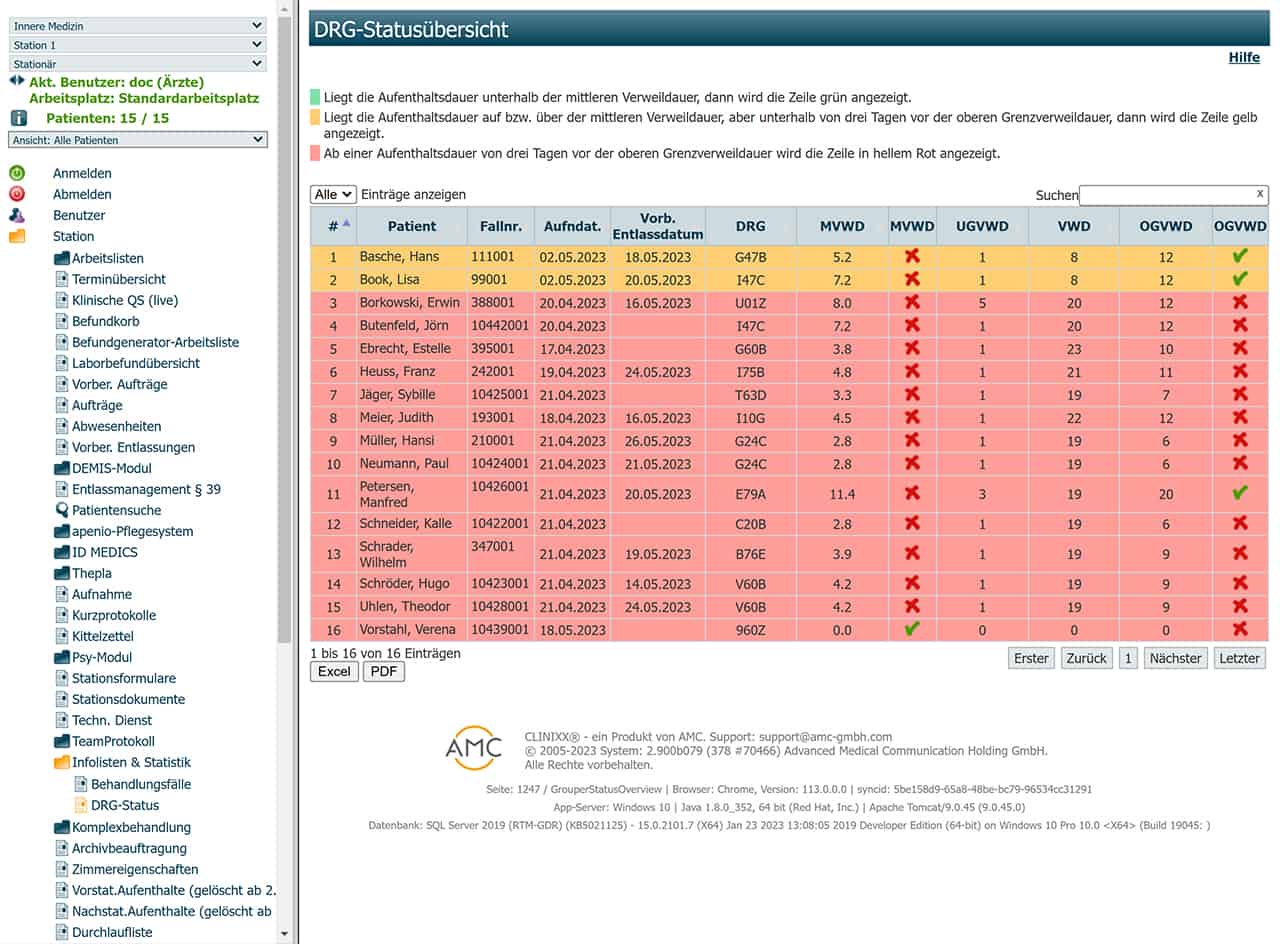Clear search field with x button
The image size is (1280, 944).
click(1260, 194)
